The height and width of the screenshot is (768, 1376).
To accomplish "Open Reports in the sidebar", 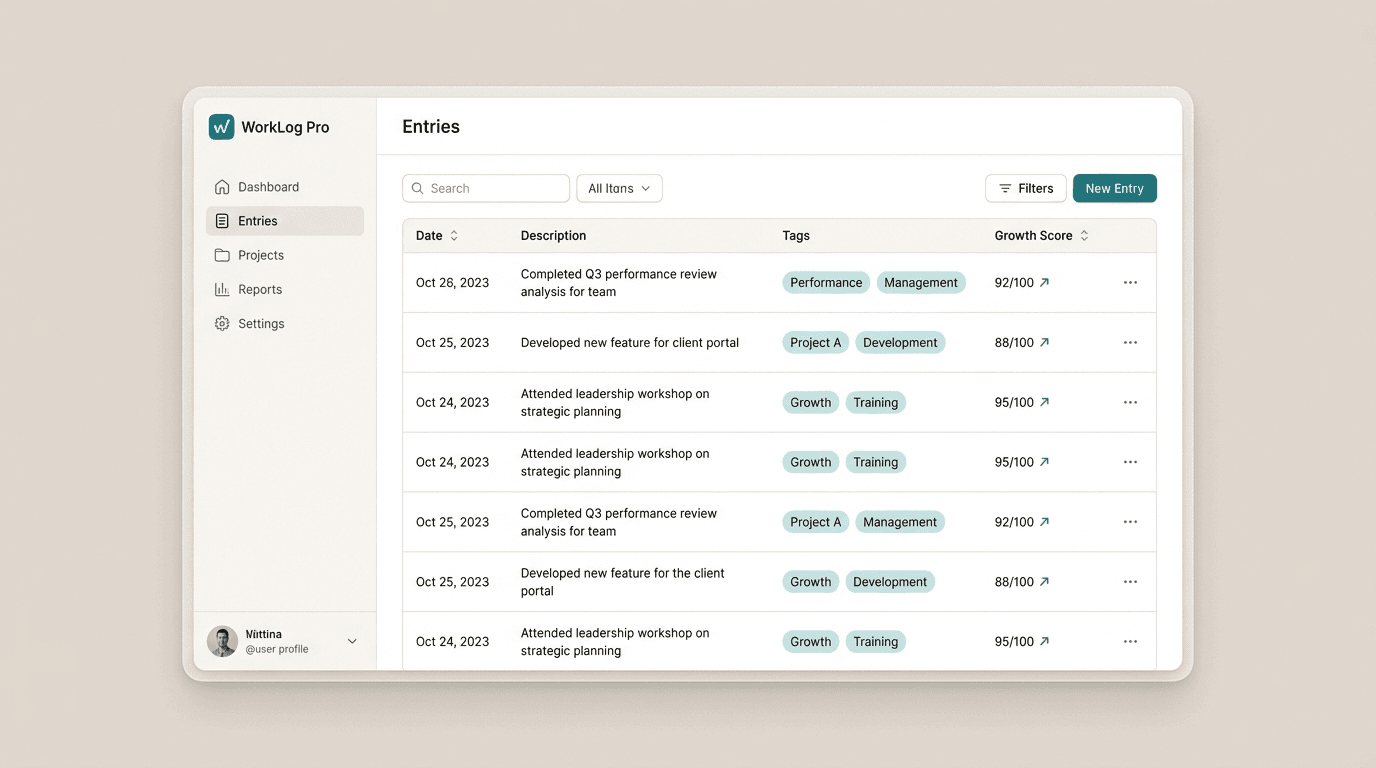I will click(285, 289).
